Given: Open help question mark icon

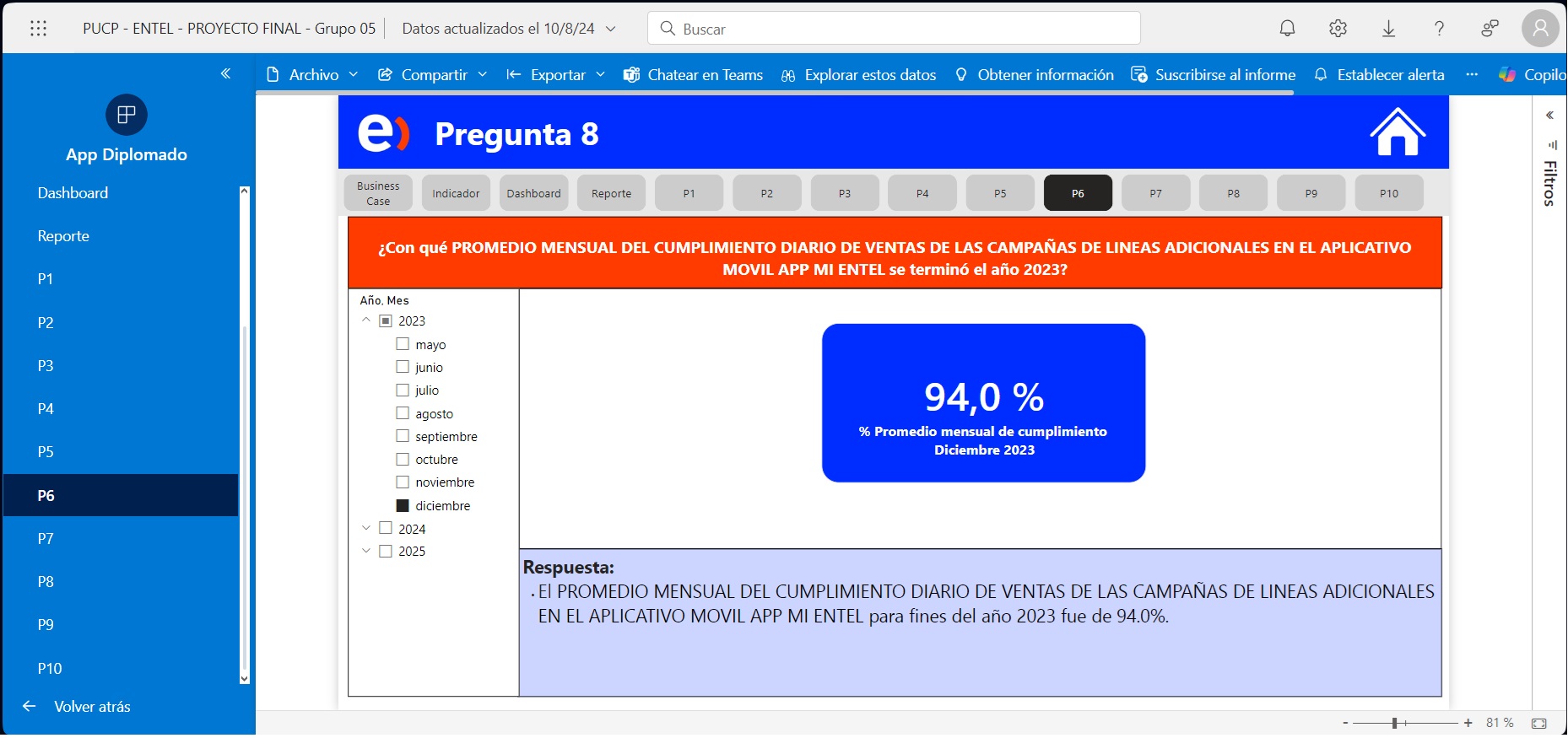Looking at the screenshot, I should (1439, 28).
